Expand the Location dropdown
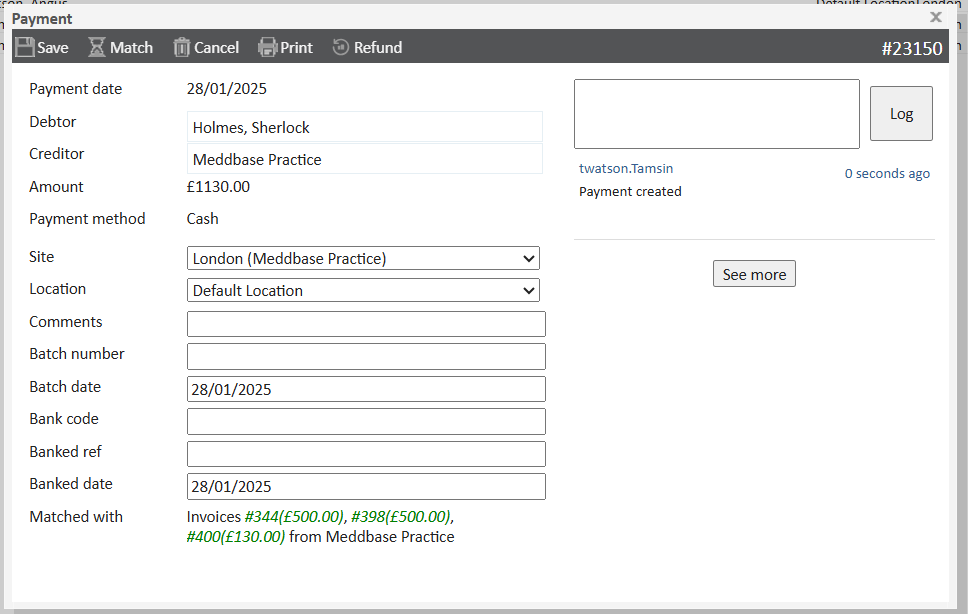 click(363, 290)
